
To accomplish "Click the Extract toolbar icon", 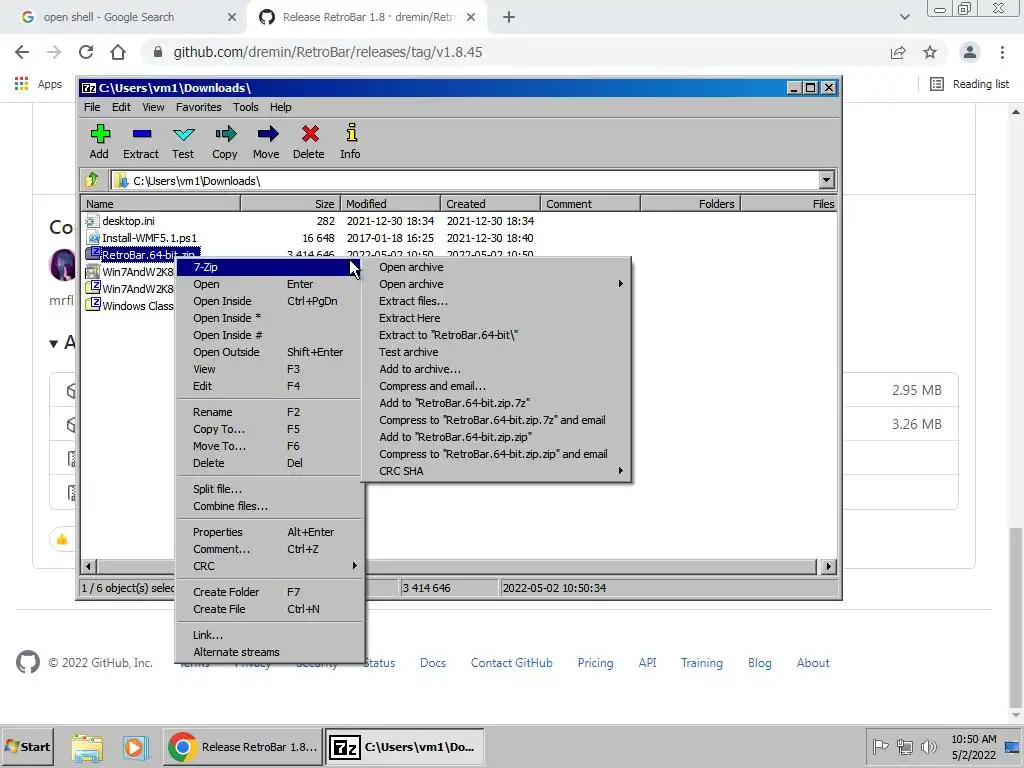I will [x=141, y=141].
